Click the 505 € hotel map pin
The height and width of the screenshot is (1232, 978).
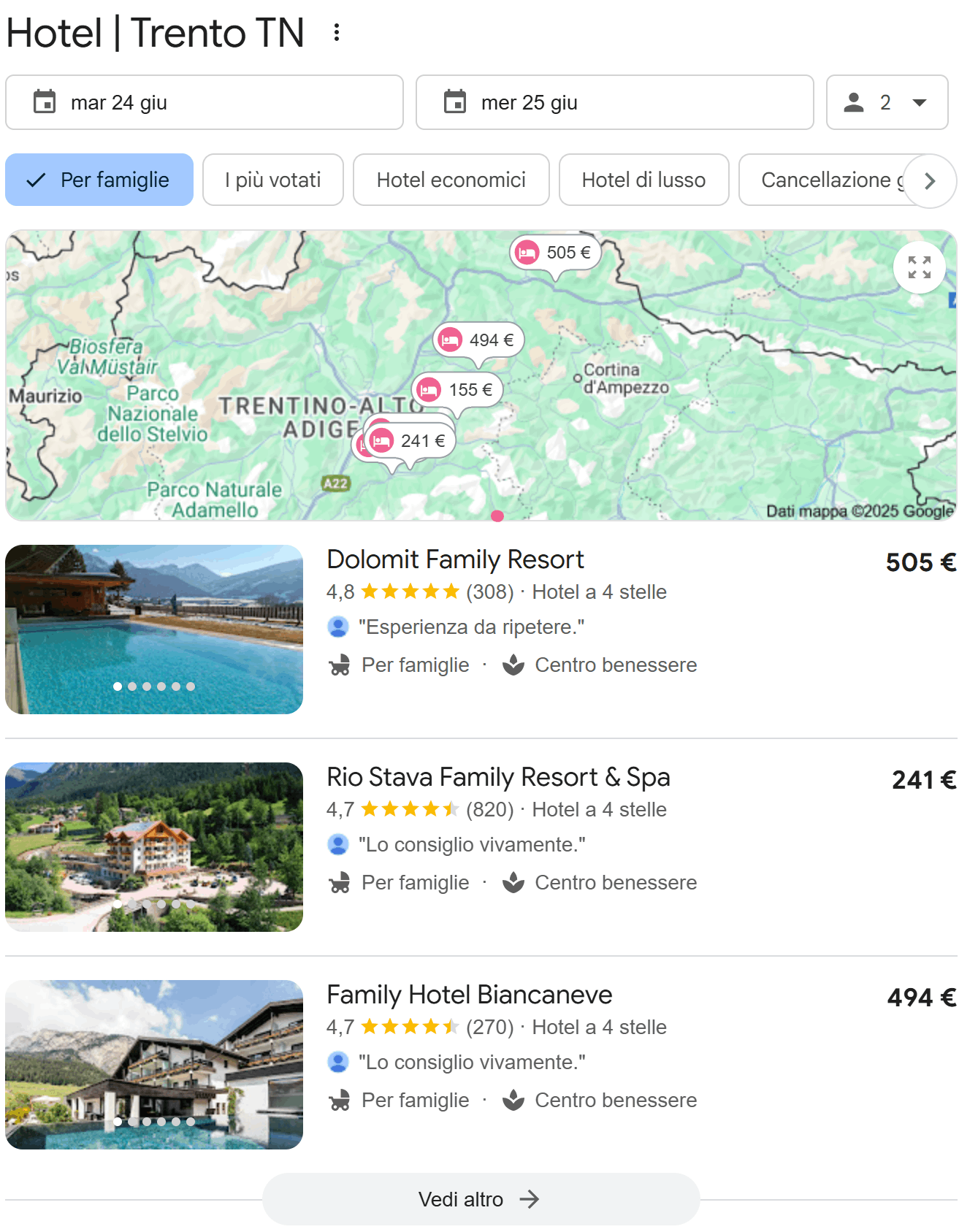click(x=556, y=253)
